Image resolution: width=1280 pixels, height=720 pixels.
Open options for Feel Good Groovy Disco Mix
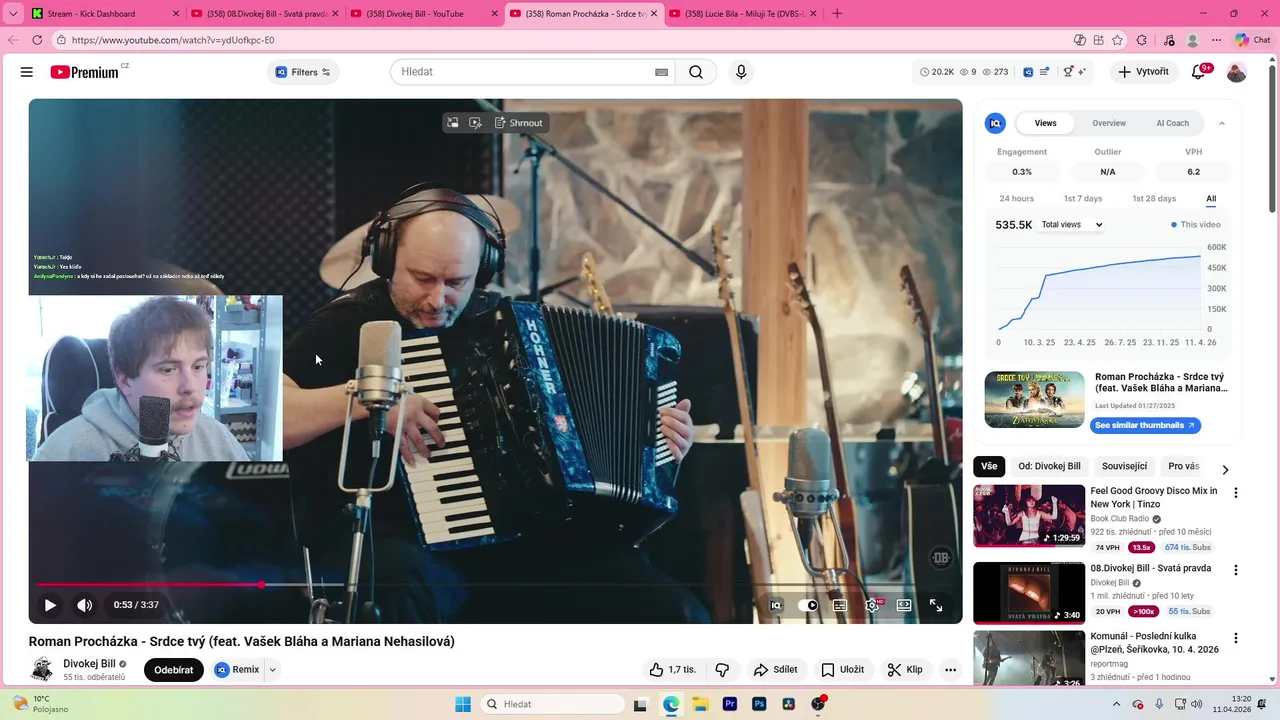1236,493
